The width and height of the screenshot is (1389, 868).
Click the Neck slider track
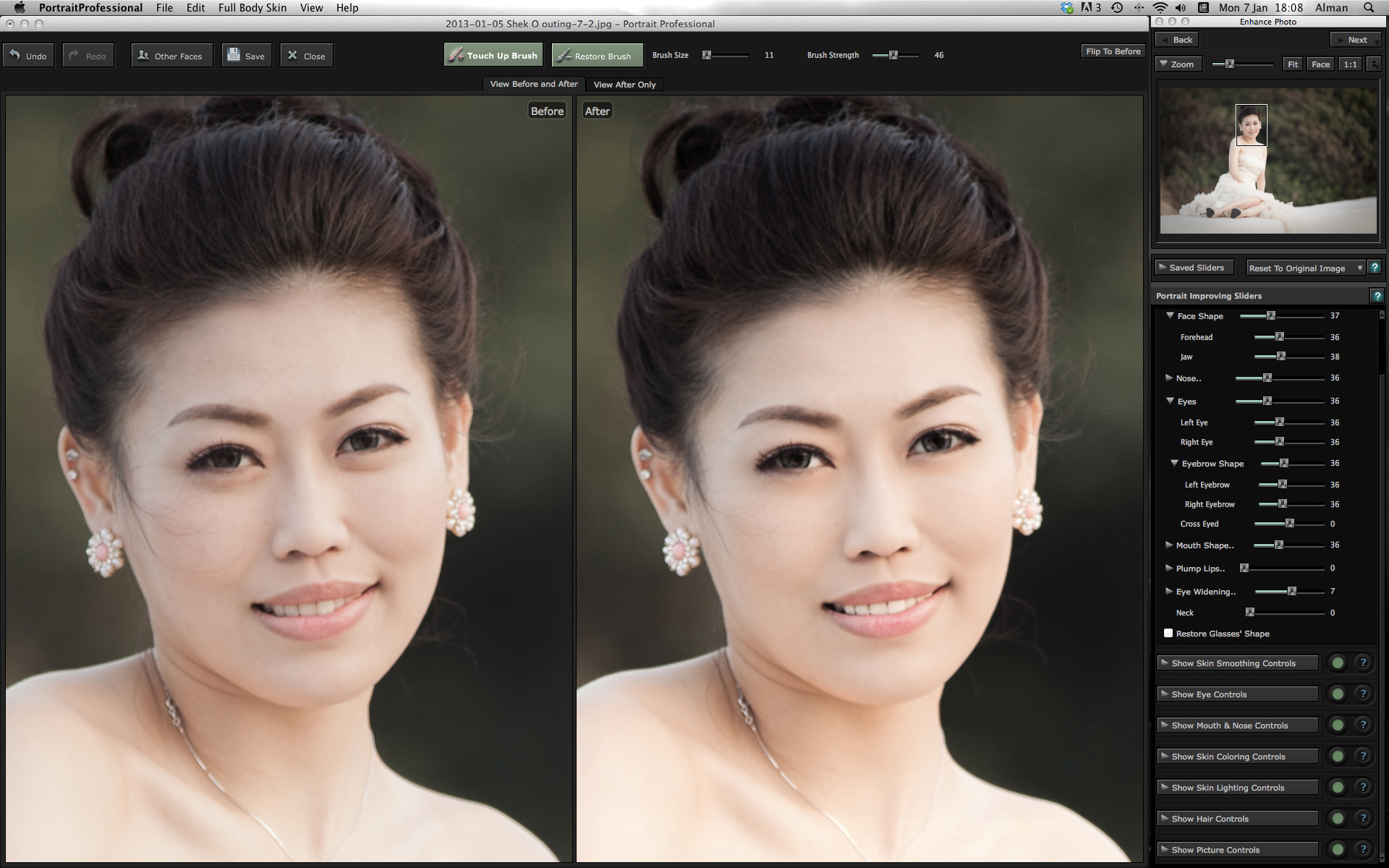coord(1286,613)
